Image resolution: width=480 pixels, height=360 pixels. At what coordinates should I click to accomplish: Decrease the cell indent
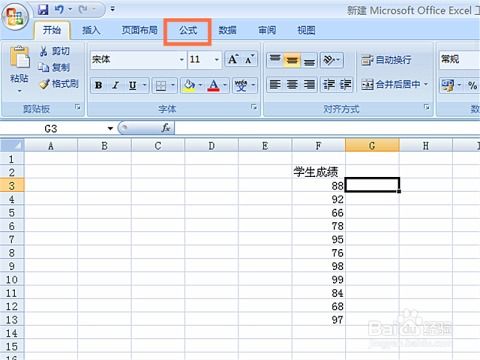click(x=329, y=84)
